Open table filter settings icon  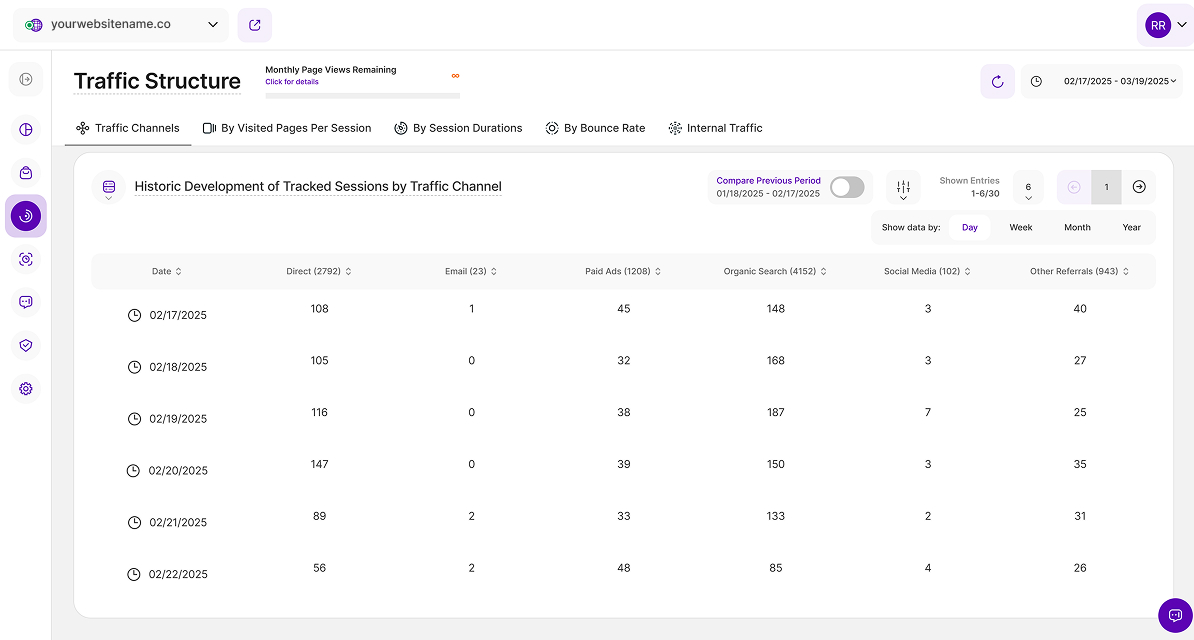point(903,187)
